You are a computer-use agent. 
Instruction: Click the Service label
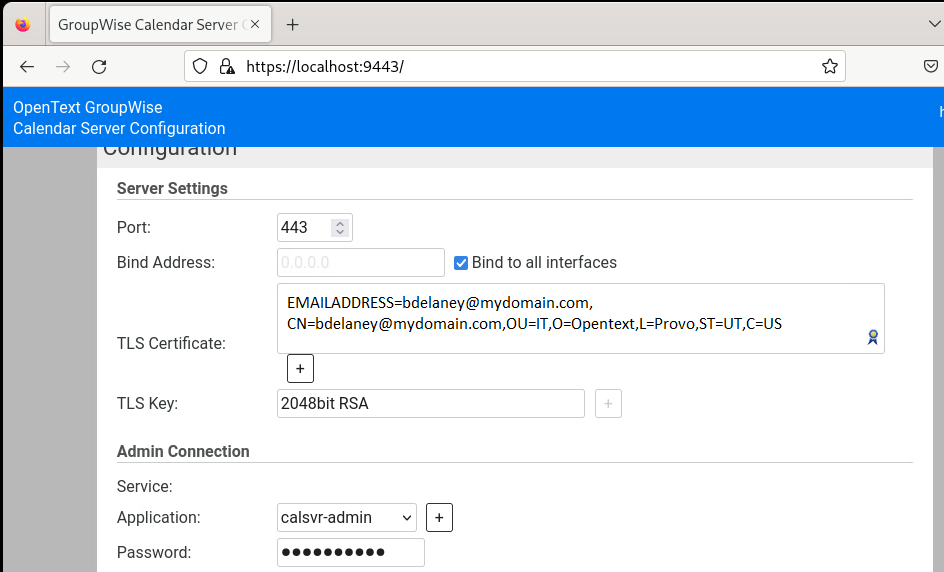[x=144, y=487]
